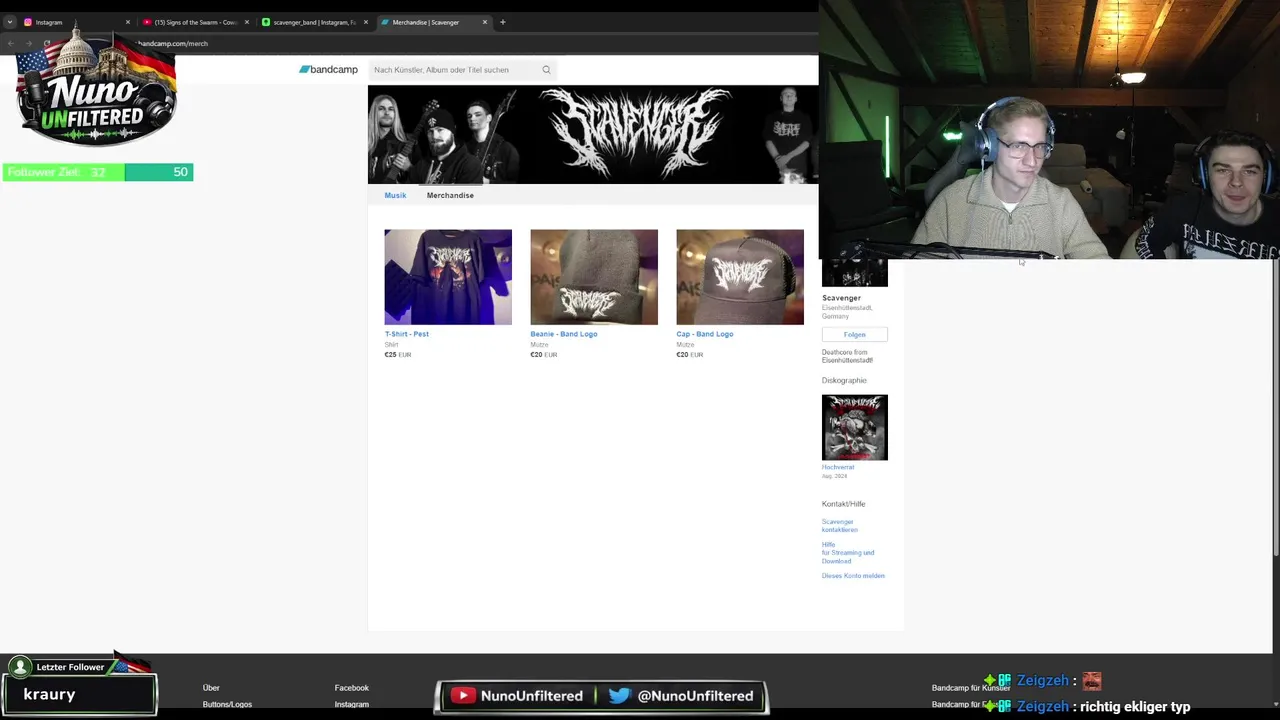The height and width of the screenshot is (720, 1280).
Task: Click the Scavenger kontaktieren link
Action: point(840,526)
